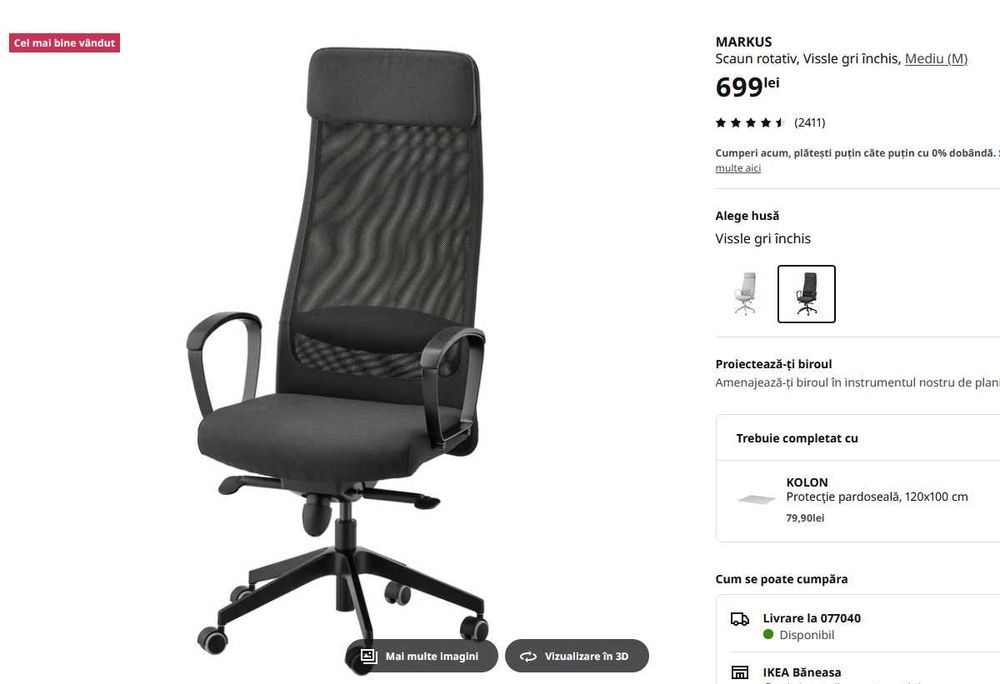Screen dimensions: 1000x684
Task: Select the light grey chair cover swatch
Action: click(x=745, y=294)
